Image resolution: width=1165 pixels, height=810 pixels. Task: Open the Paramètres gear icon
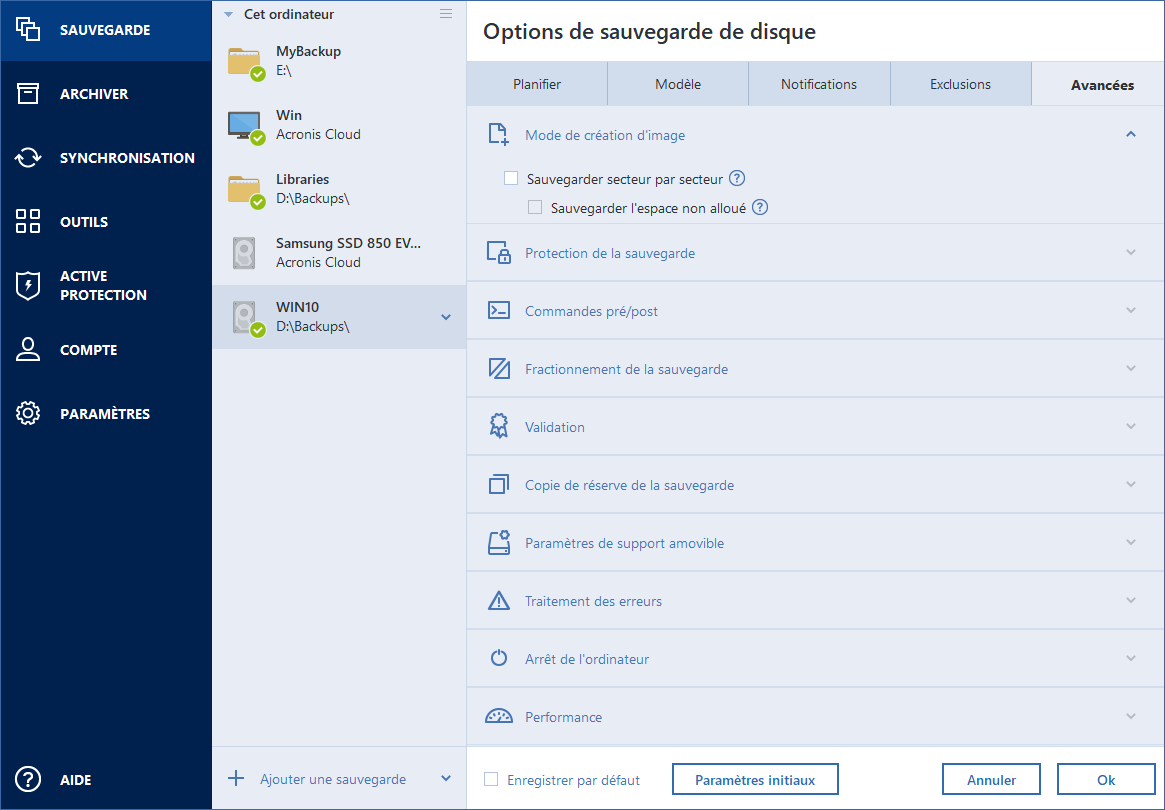pyautogui.click(x=28, y=414)
